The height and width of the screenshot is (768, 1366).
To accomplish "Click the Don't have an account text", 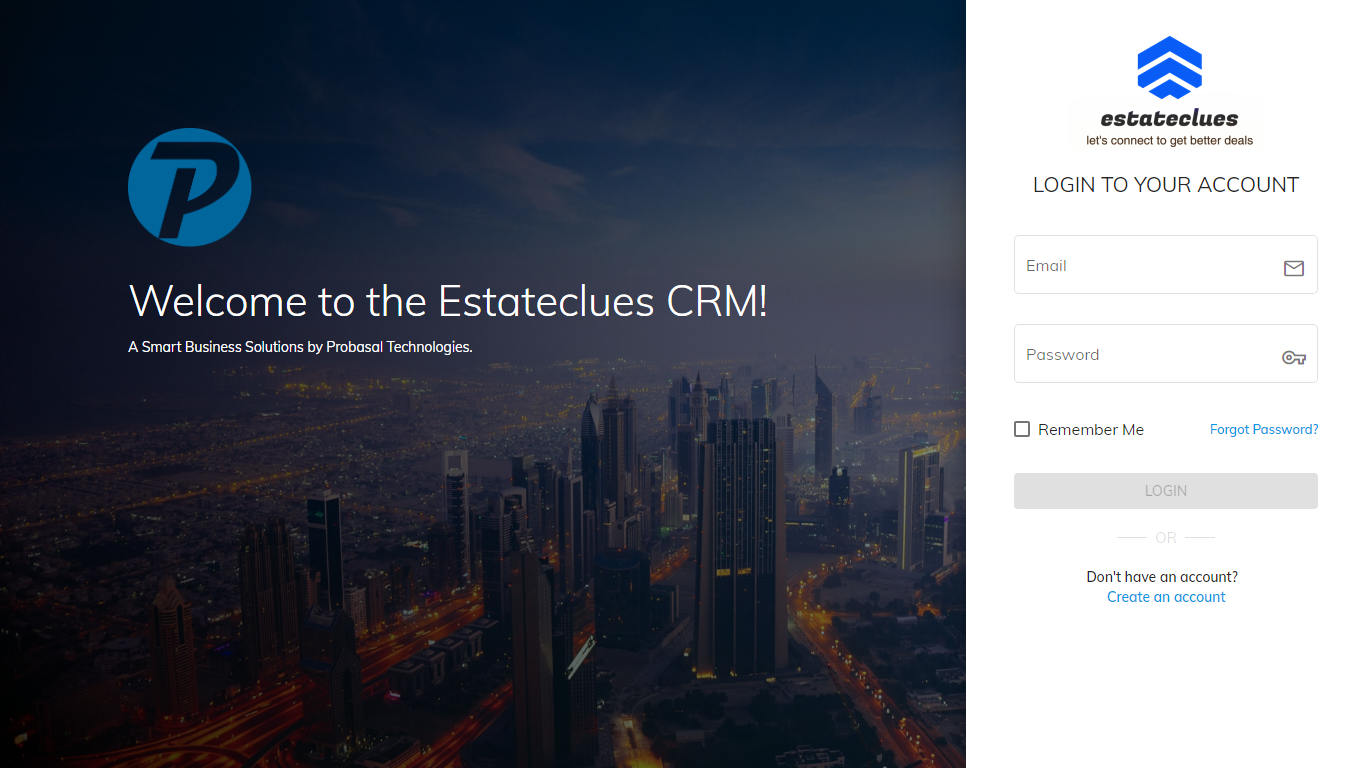I will pyautogui.click(x=1162, y=577).
